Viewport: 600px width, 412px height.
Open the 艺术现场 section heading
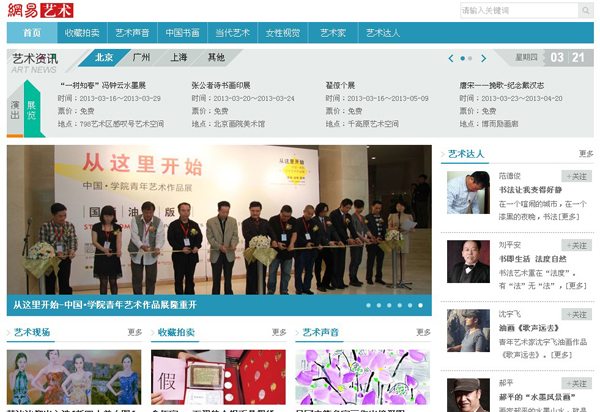[x=32, y=332]
